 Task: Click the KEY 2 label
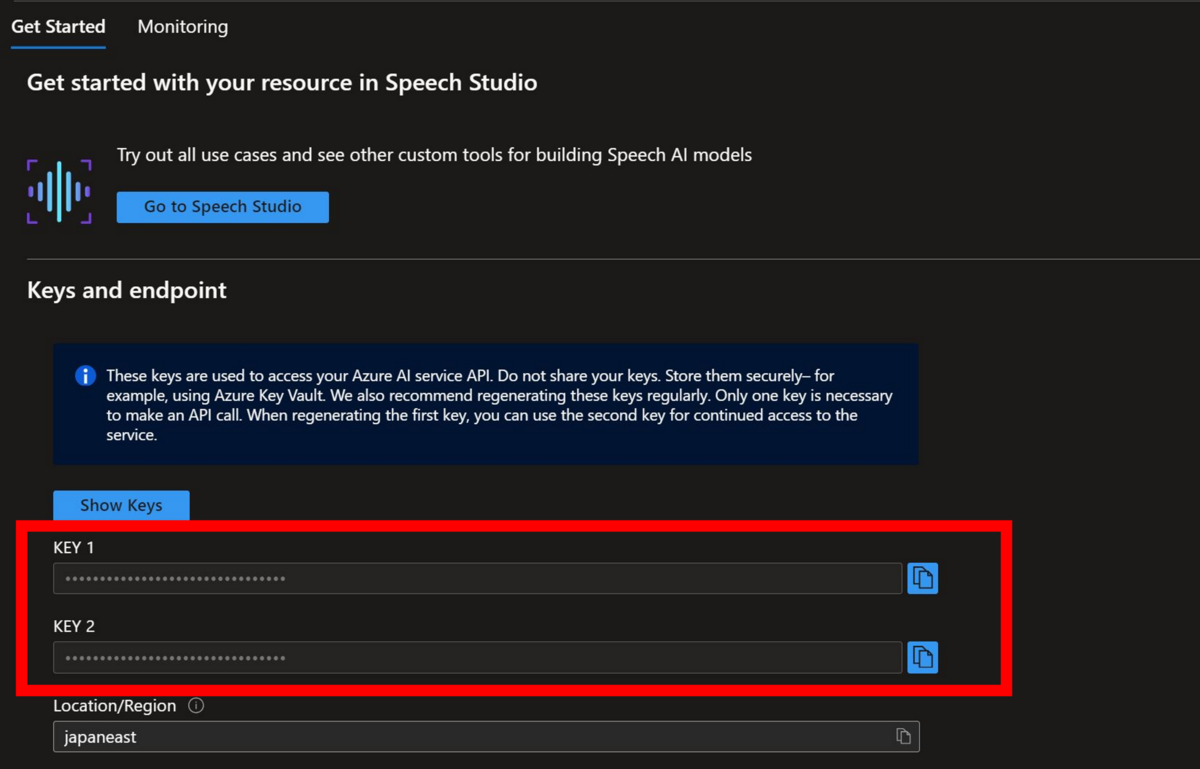tap(74, 626)
